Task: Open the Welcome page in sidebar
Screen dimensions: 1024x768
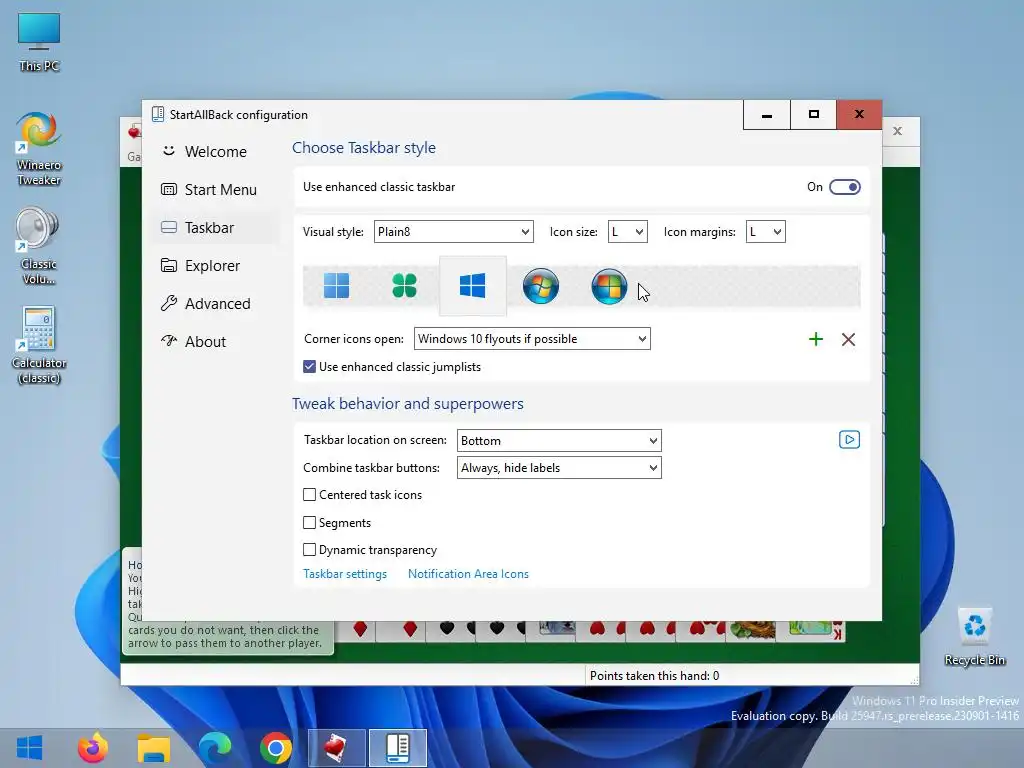Action: coord(215,152)
